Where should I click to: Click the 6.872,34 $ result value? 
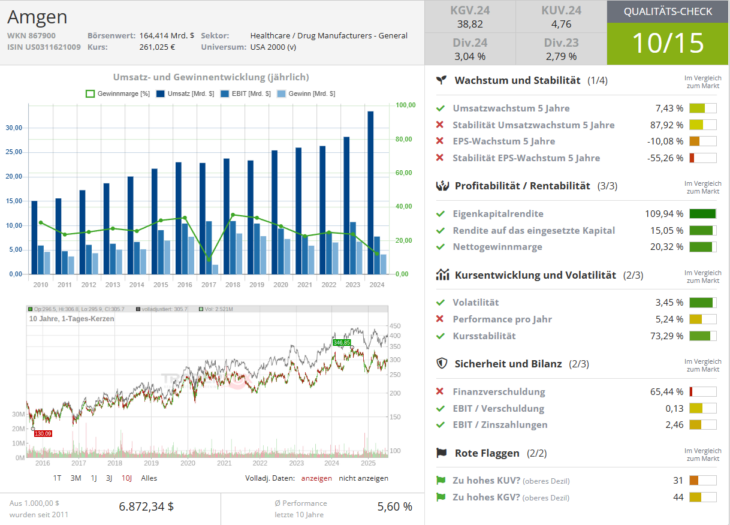(x=146, y=506)
